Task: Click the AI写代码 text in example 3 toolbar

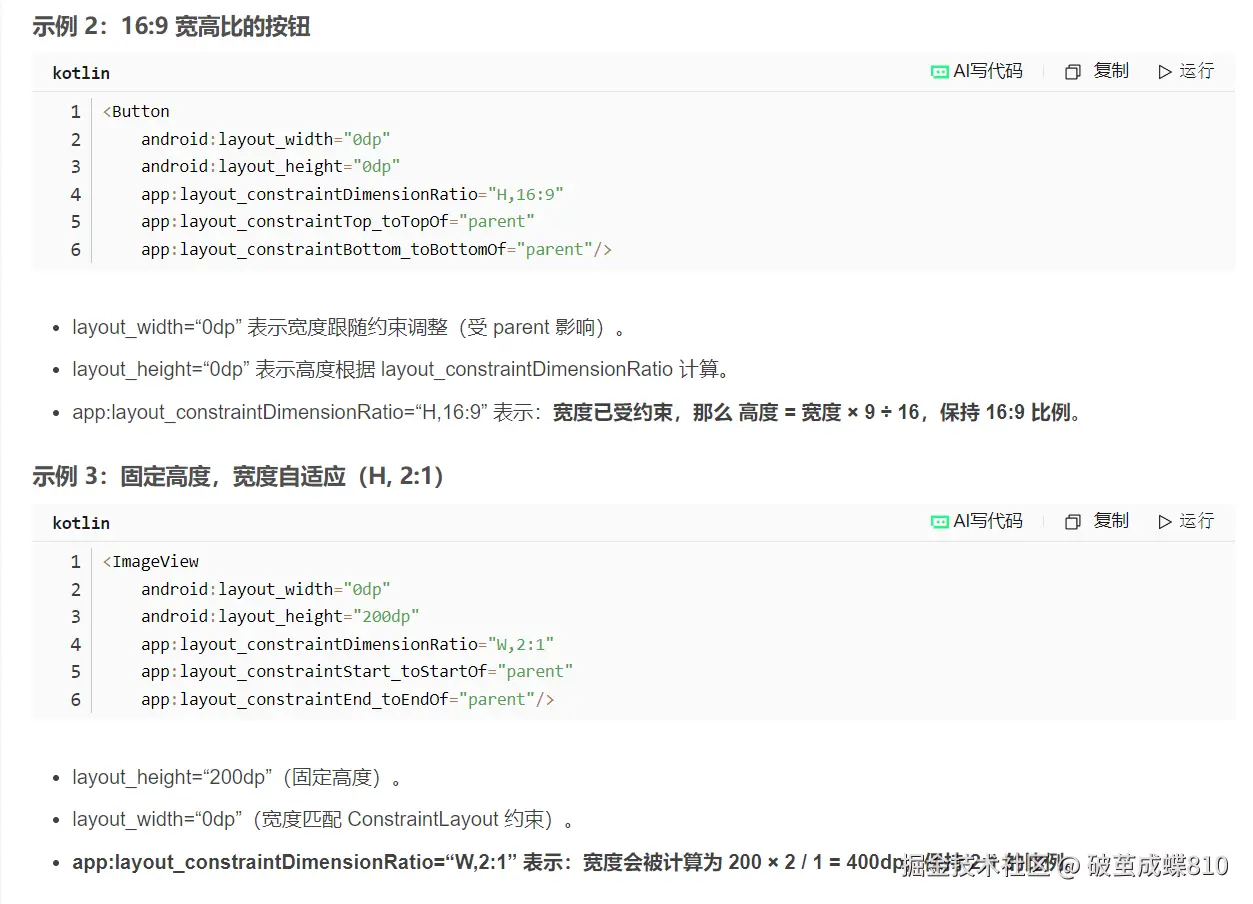Action: point(986,521)
